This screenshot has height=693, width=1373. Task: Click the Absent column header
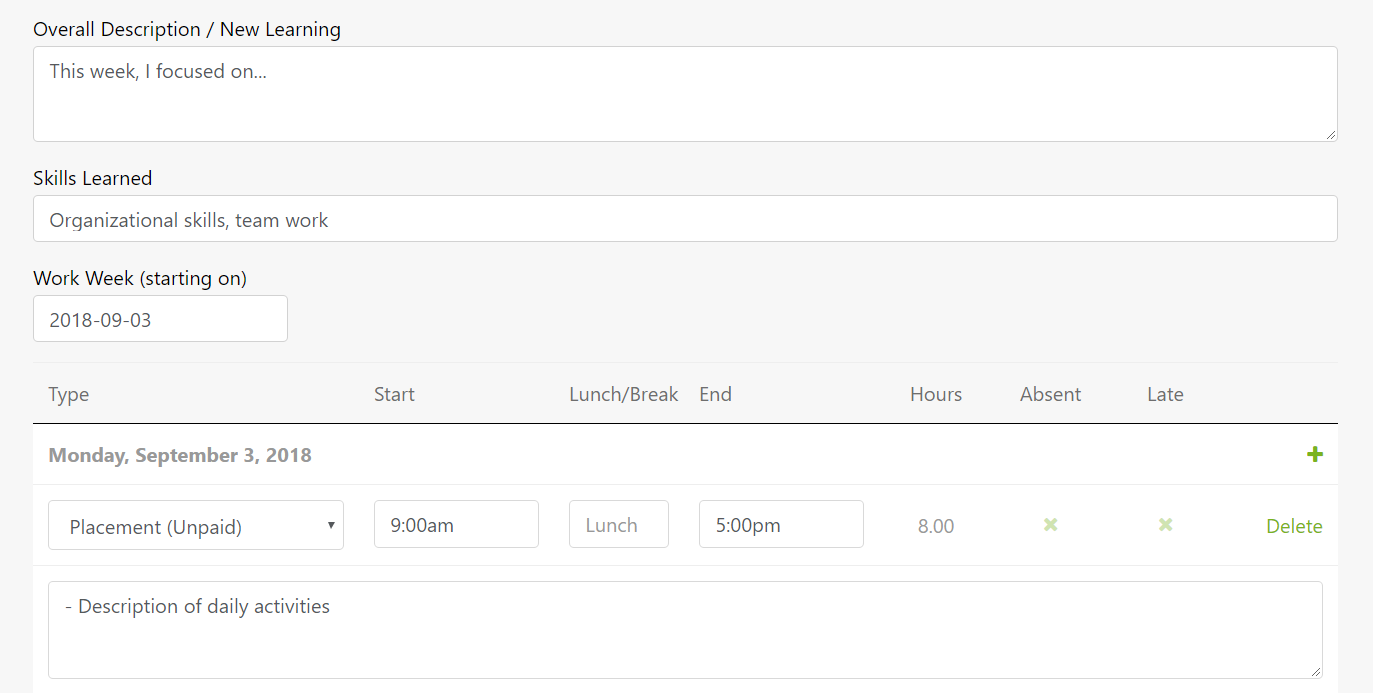click(x=1050, y=394)
